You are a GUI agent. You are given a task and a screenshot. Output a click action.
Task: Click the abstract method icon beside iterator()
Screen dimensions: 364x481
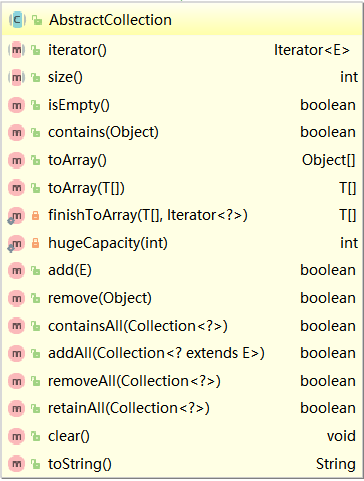tap(16, 50)
